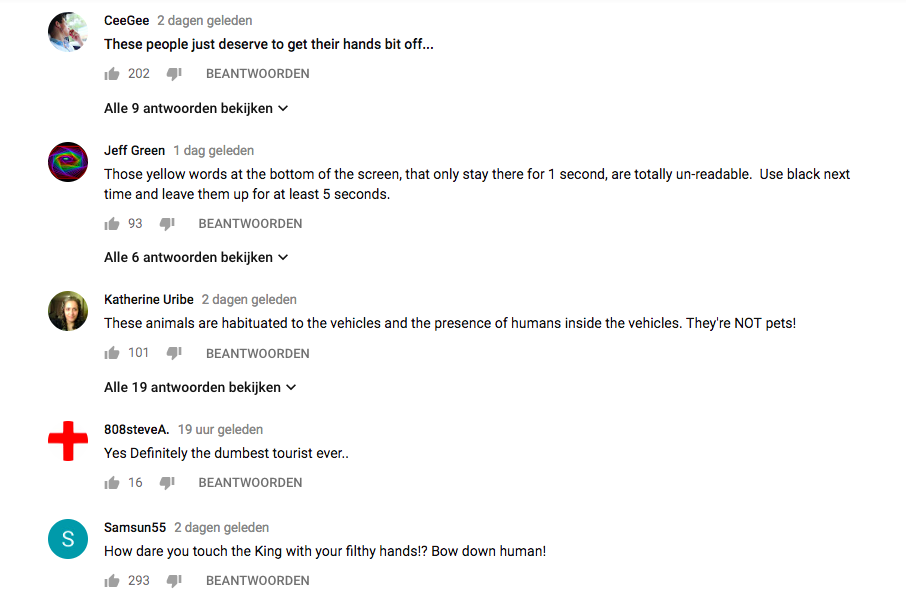The width and height of the screenshot is (906, 597).
Task: Show all 19 replies under Katherine Uribe
Action: [200, 387]
